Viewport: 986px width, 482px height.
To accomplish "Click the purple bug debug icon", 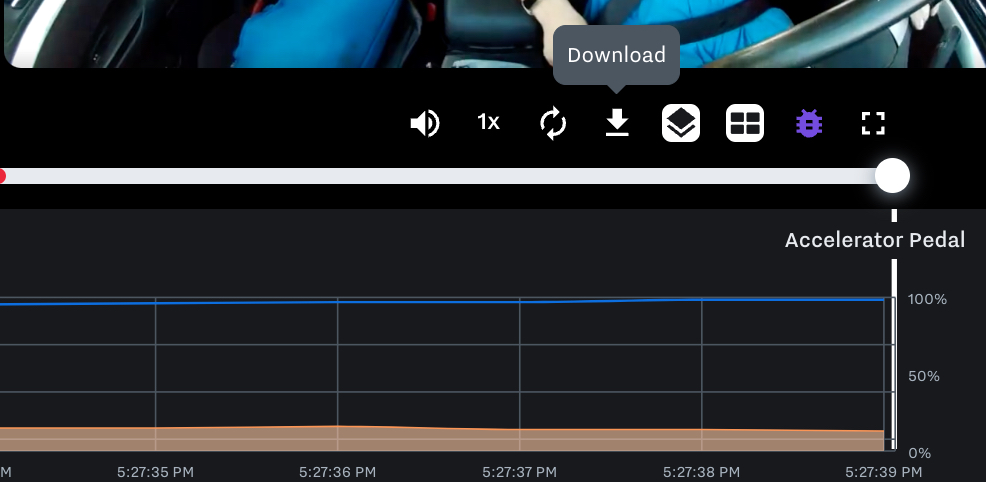I will [809, 123].
